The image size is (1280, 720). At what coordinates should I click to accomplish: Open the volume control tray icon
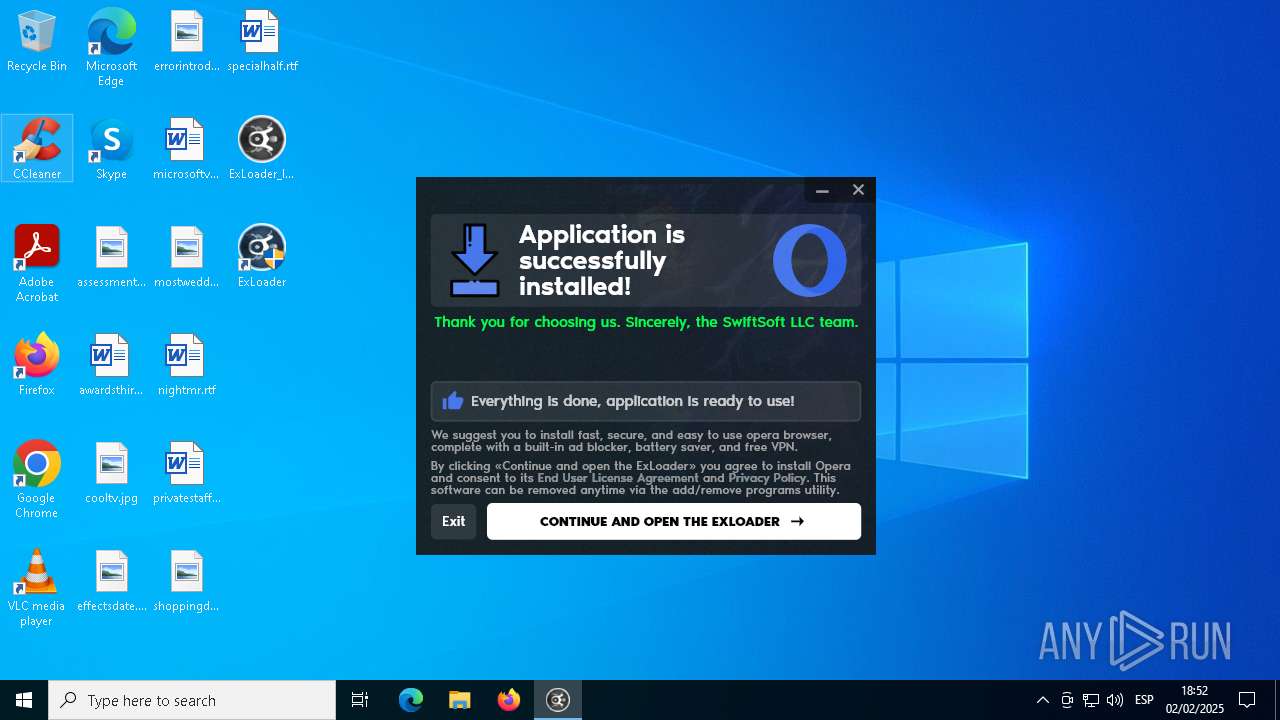(x=1115, y=700)
